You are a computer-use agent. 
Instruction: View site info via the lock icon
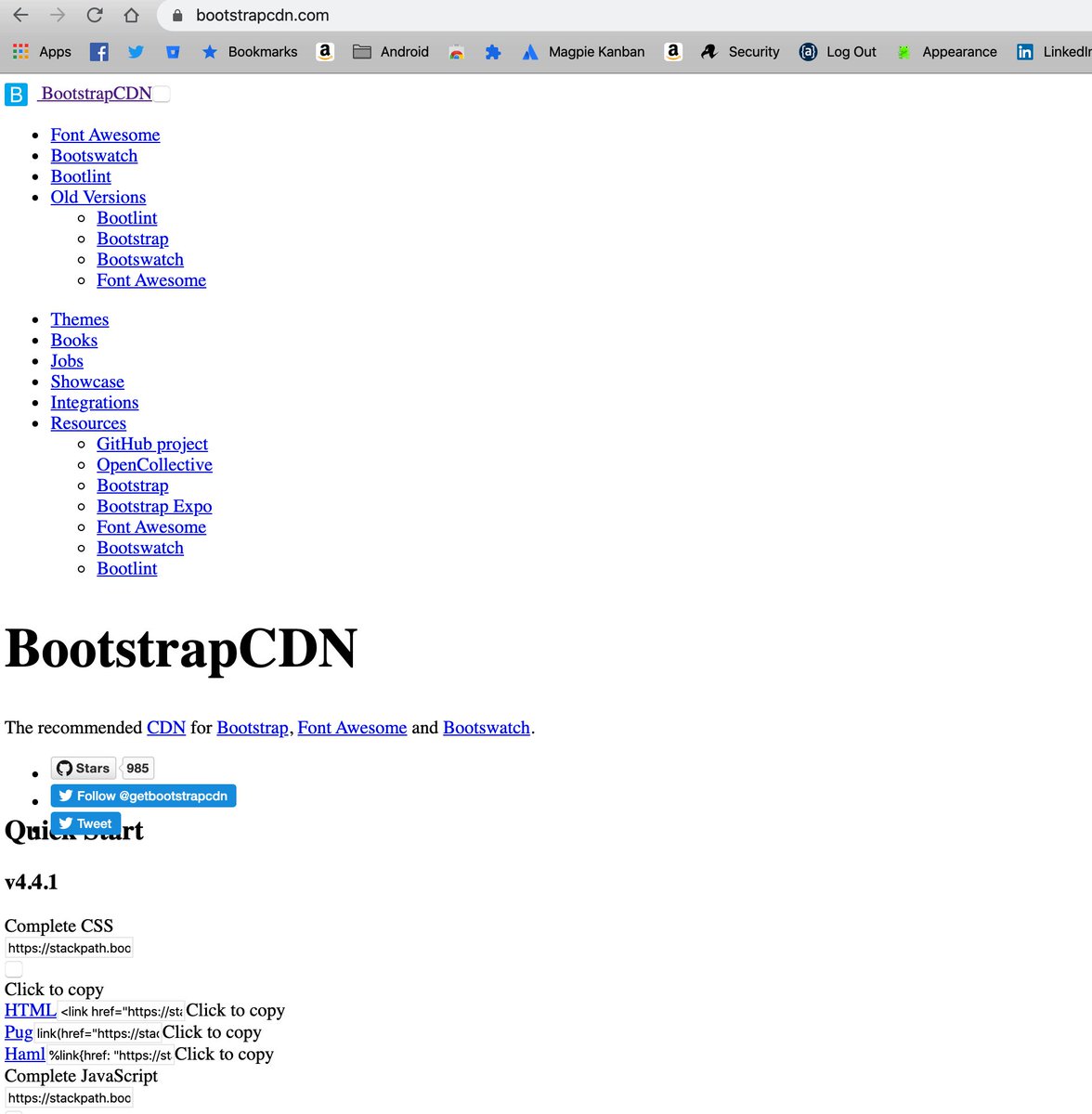point(177,15)
